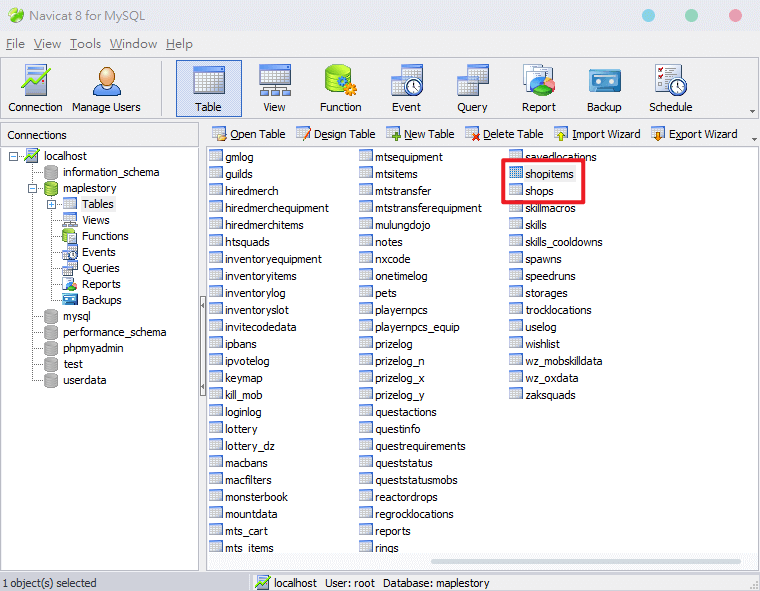
Task: Open the Tools menu
Action: coord(85,44)
